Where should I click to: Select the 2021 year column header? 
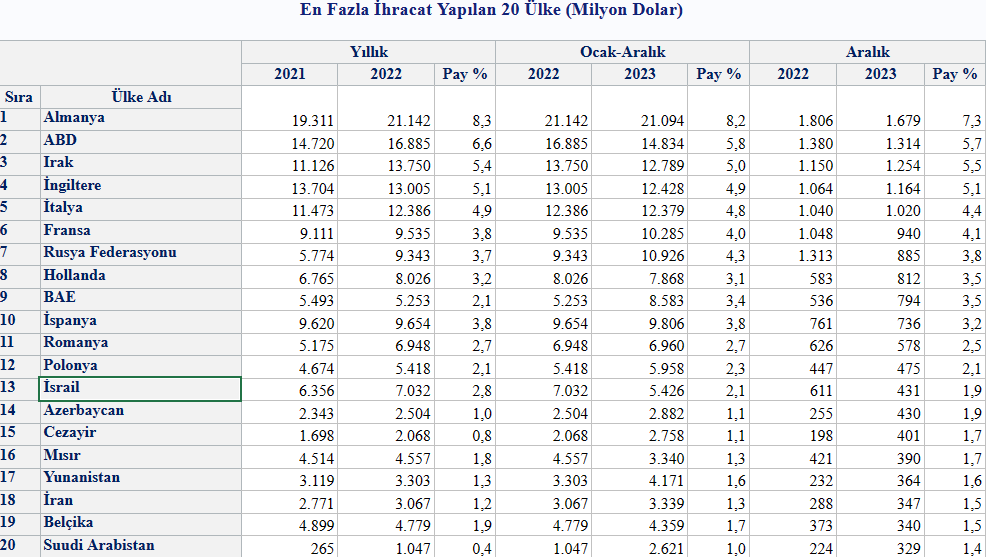(x=289, y=74)
